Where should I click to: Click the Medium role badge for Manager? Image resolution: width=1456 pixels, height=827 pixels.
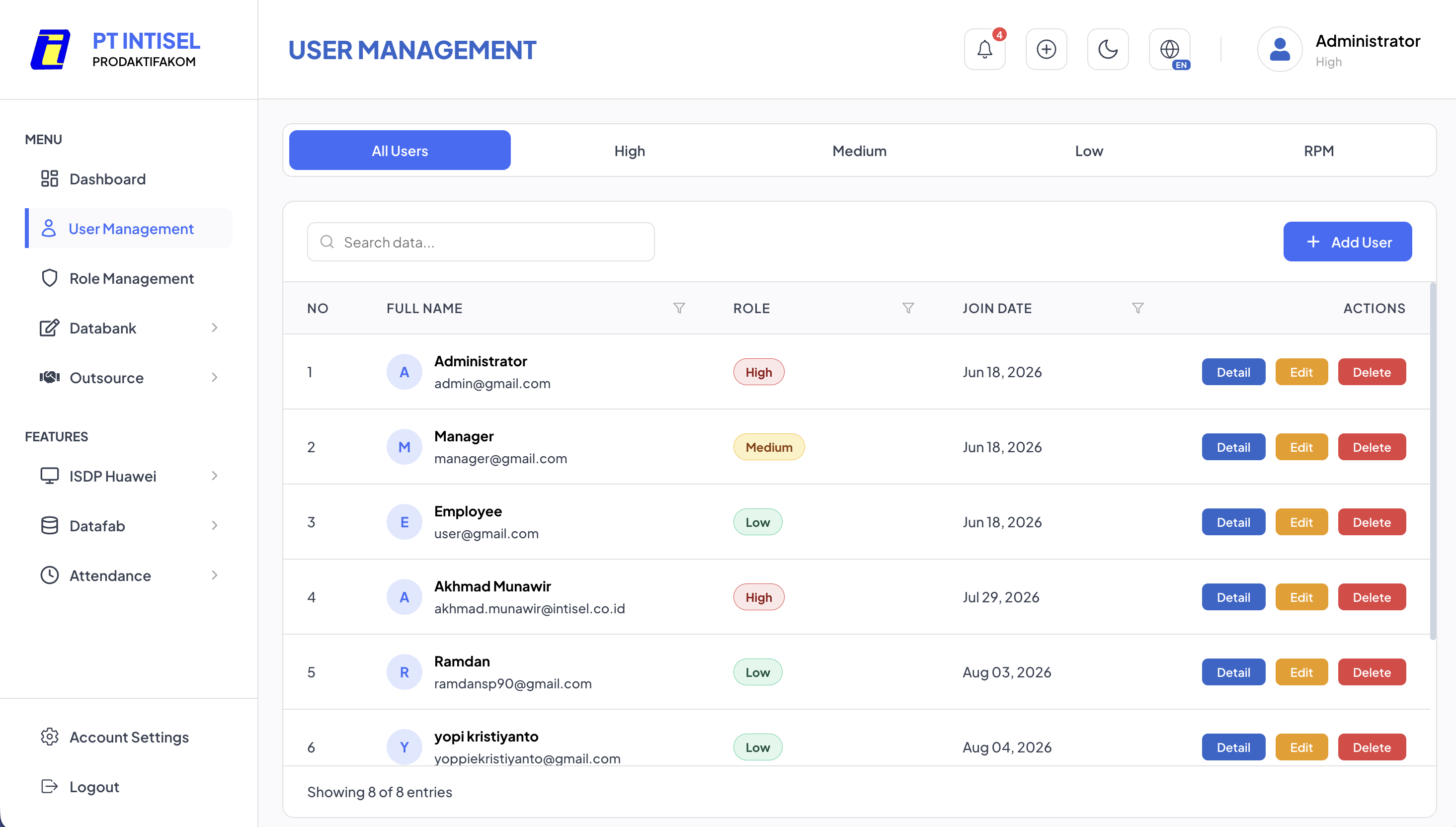point(769,447)
